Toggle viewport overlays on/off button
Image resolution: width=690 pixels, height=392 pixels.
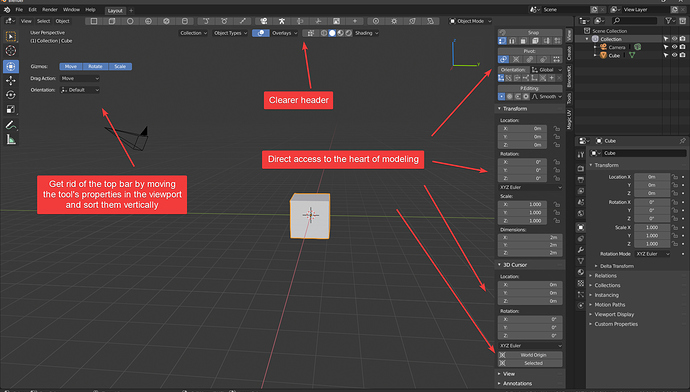[x=261, y=33]
